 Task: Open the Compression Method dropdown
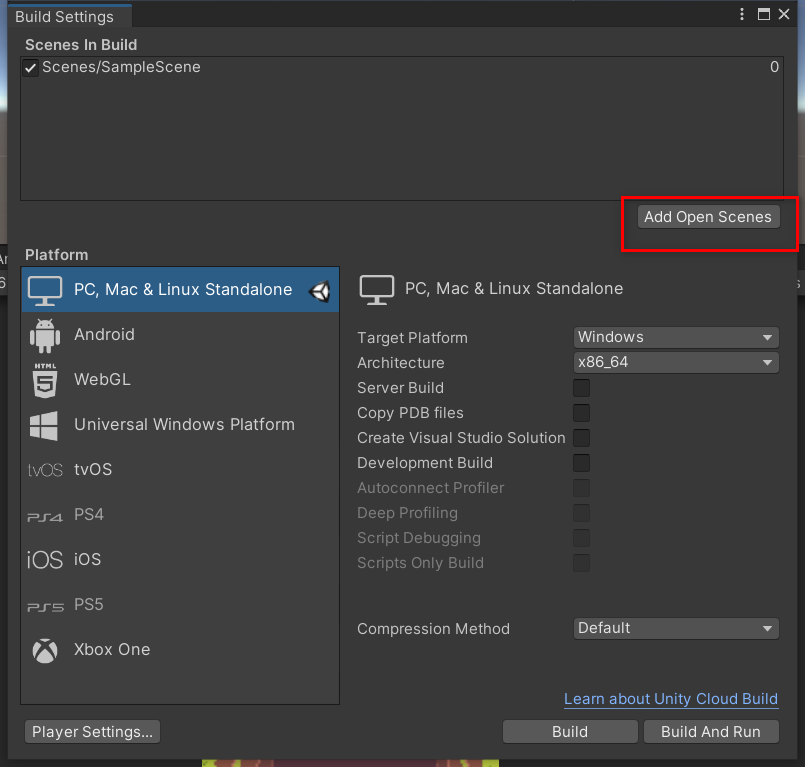click(676, 628)
